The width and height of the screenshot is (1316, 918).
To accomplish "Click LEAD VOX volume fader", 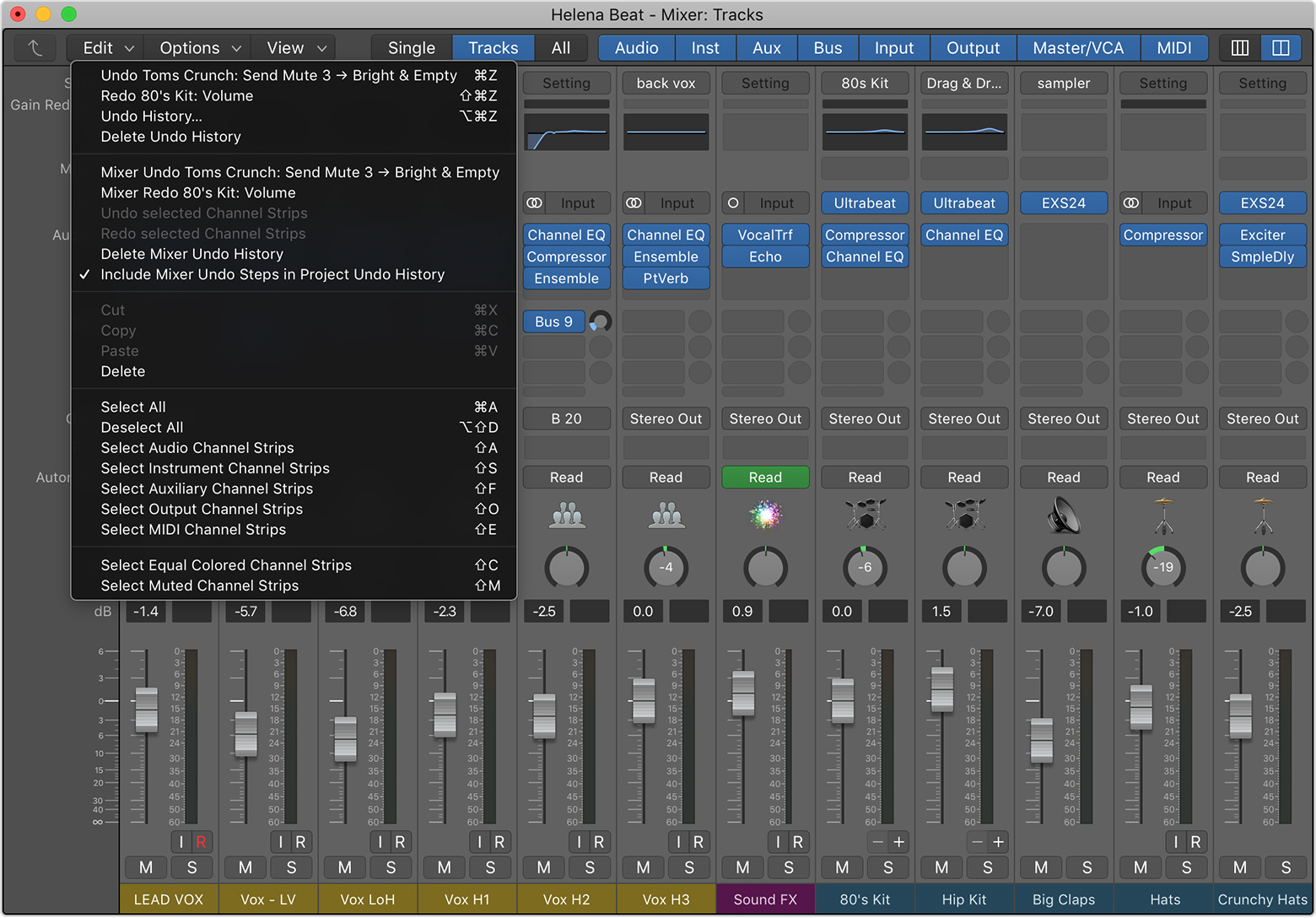I will click(x=146, y=710).
